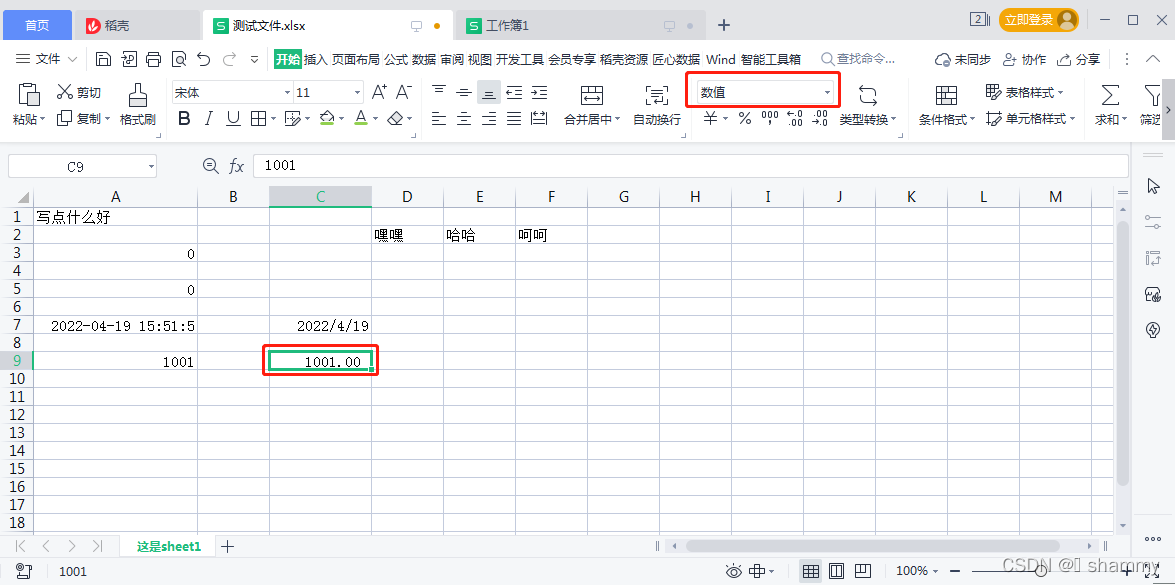Click the formula bar input showing 1001
Screen dimensions: 1175x585
pos(690,166)
